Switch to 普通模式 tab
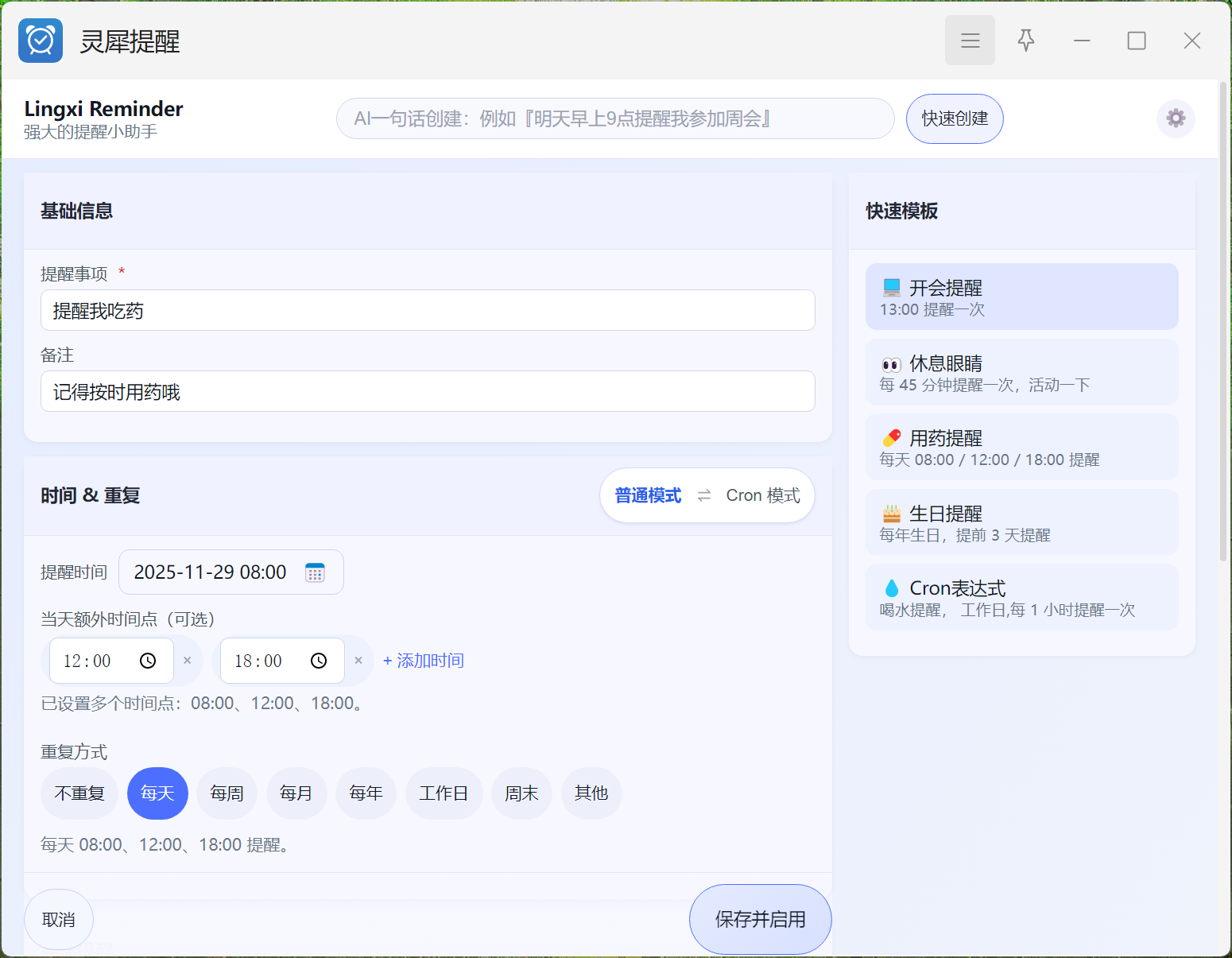This screenshot has width=1232, height=958. click(648, 495)
